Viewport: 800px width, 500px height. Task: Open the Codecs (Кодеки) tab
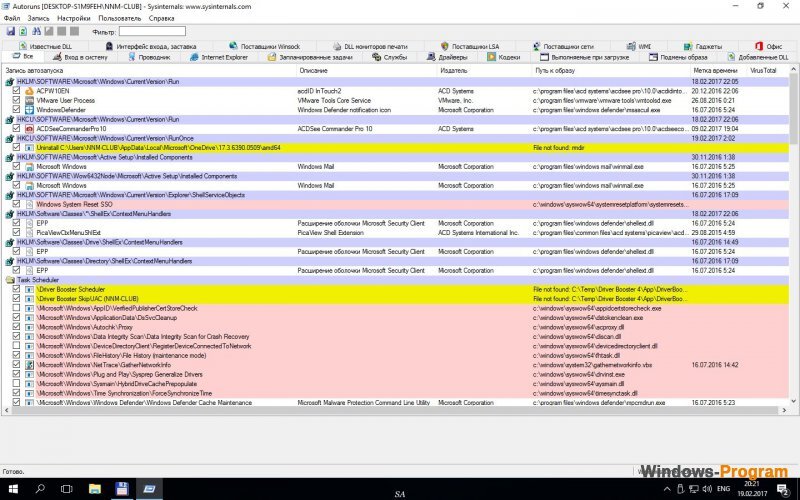[x=503, y=57]
